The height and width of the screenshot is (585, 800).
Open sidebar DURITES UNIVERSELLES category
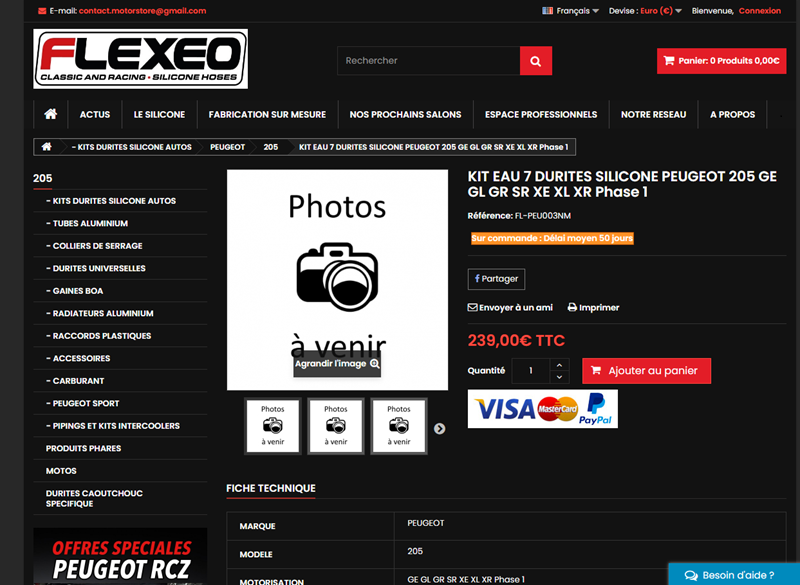pos(96,268)
